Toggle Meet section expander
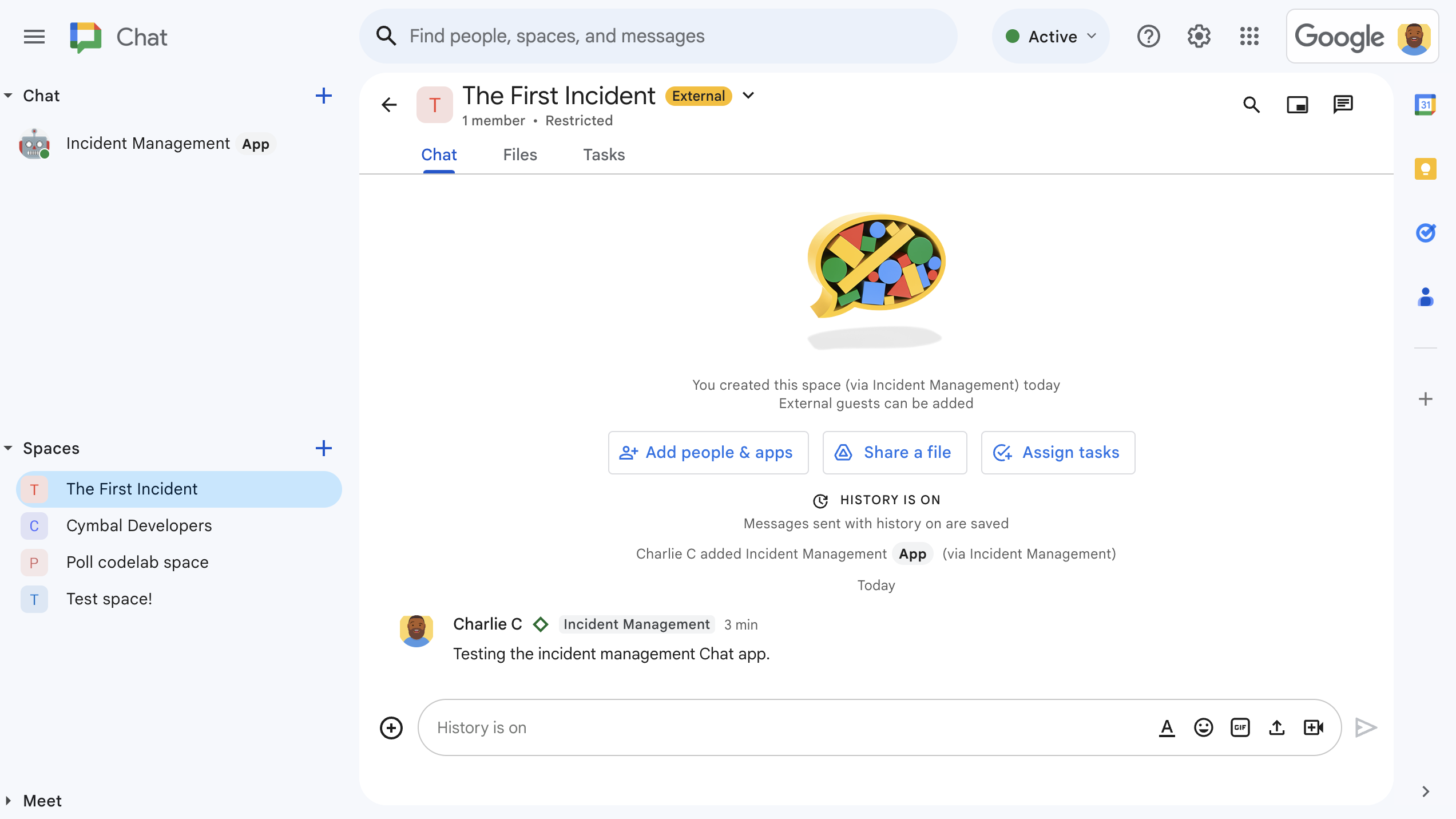The height and width of the screenshot is (819, 1456). point(10,800)
